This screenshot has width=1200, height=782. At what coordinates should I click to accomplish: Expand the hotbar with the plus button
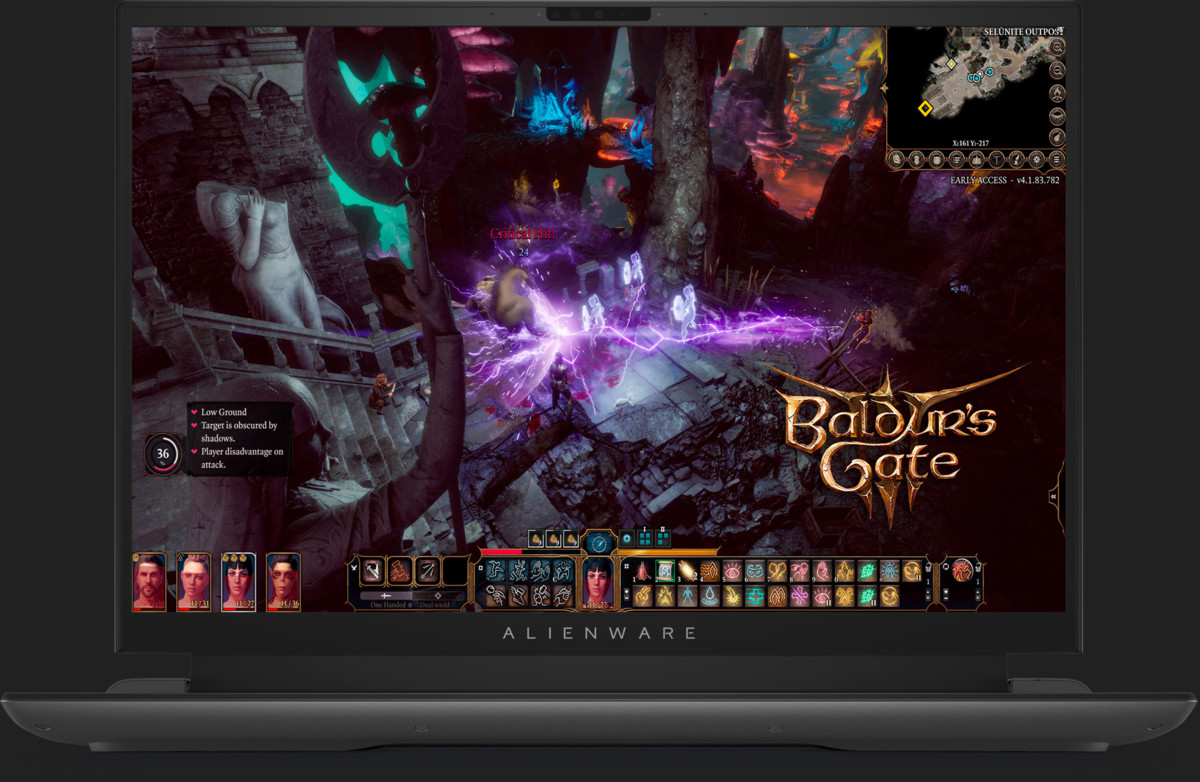point(627,591)
